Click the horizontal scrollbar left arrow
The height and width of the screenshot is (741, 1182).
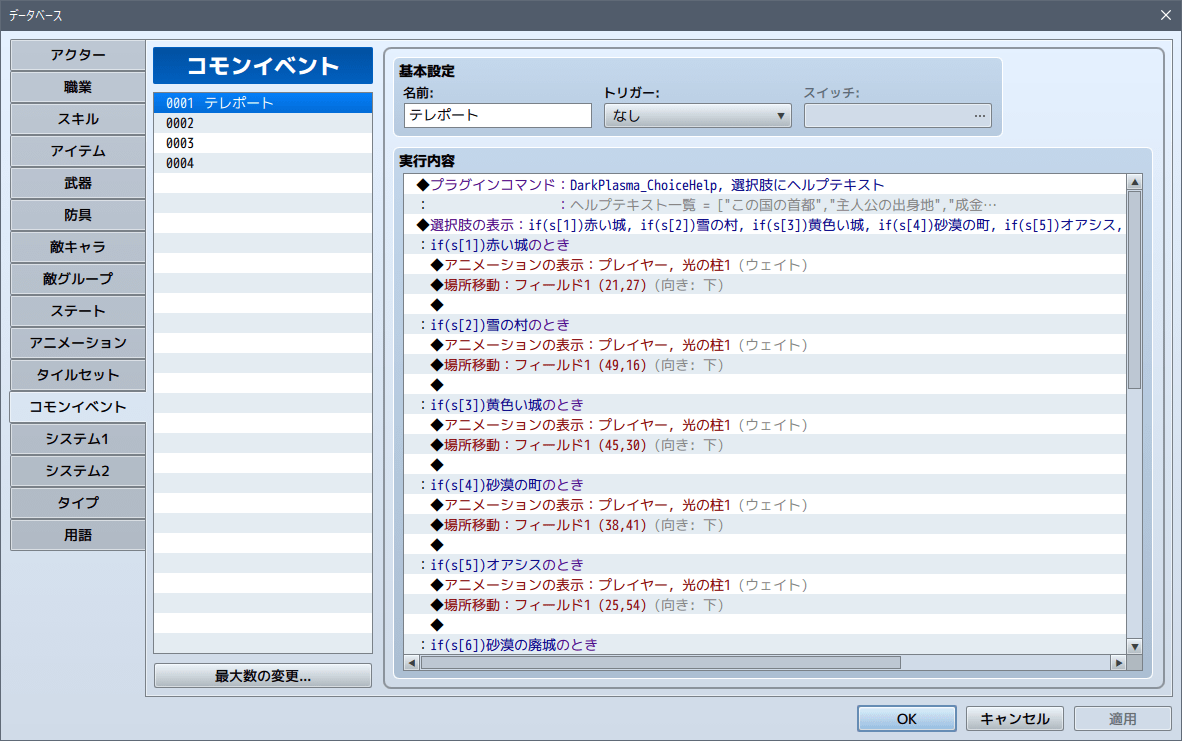412,663
